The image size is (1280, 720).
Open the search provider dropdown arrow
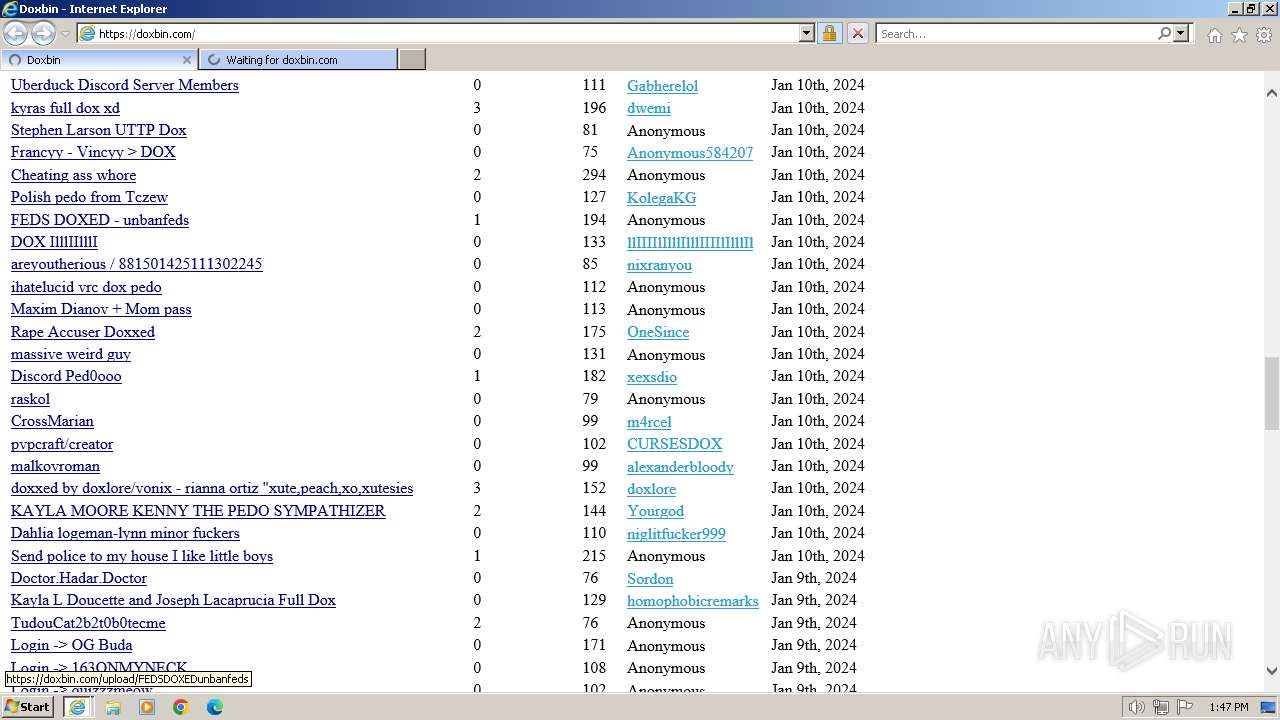[x=1181, y=33]
